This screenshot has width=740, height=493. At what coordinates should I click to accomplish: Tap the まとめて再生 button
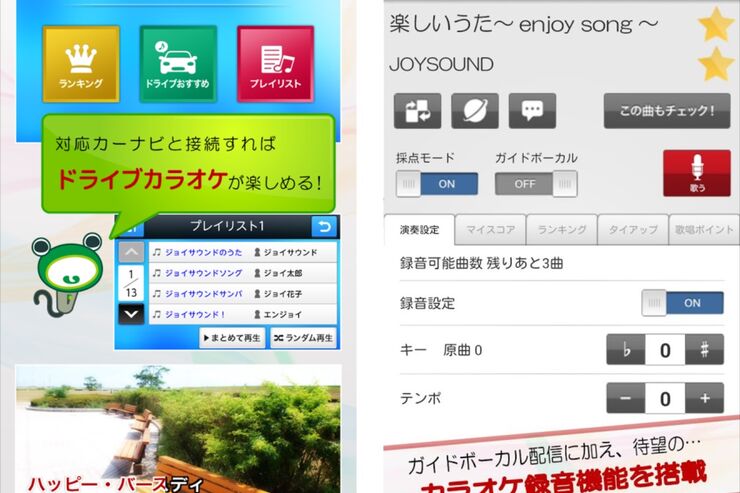232,338
